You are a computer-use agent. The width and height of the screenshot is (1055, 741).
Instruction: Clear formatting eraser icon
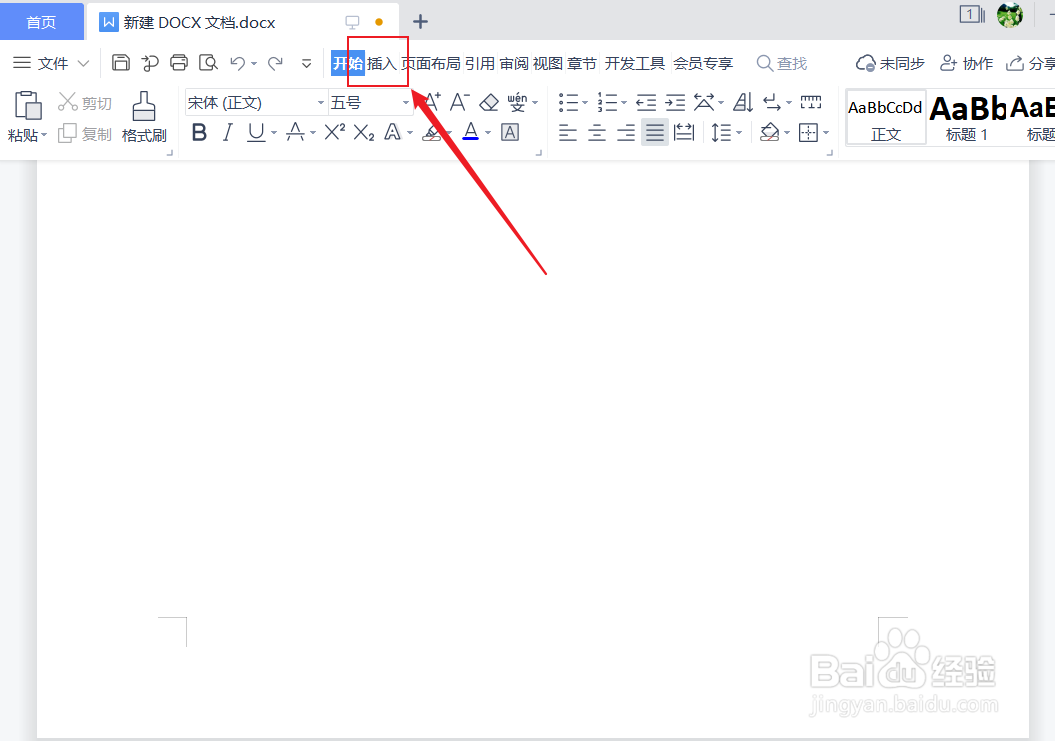click(x=489, y=103)
